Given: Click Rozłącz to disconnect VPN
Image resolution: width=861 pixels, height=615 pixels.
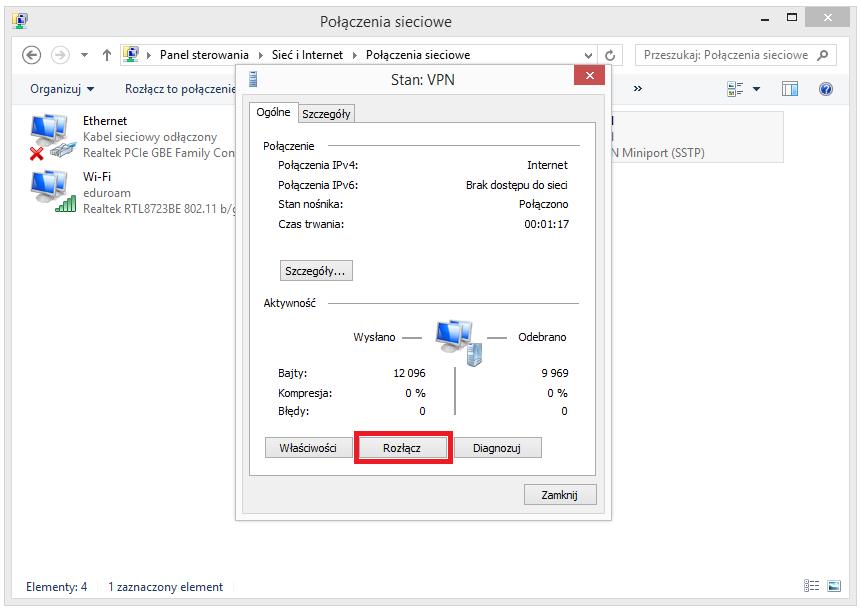Looking at the screenshot, I should coord(402,448).
